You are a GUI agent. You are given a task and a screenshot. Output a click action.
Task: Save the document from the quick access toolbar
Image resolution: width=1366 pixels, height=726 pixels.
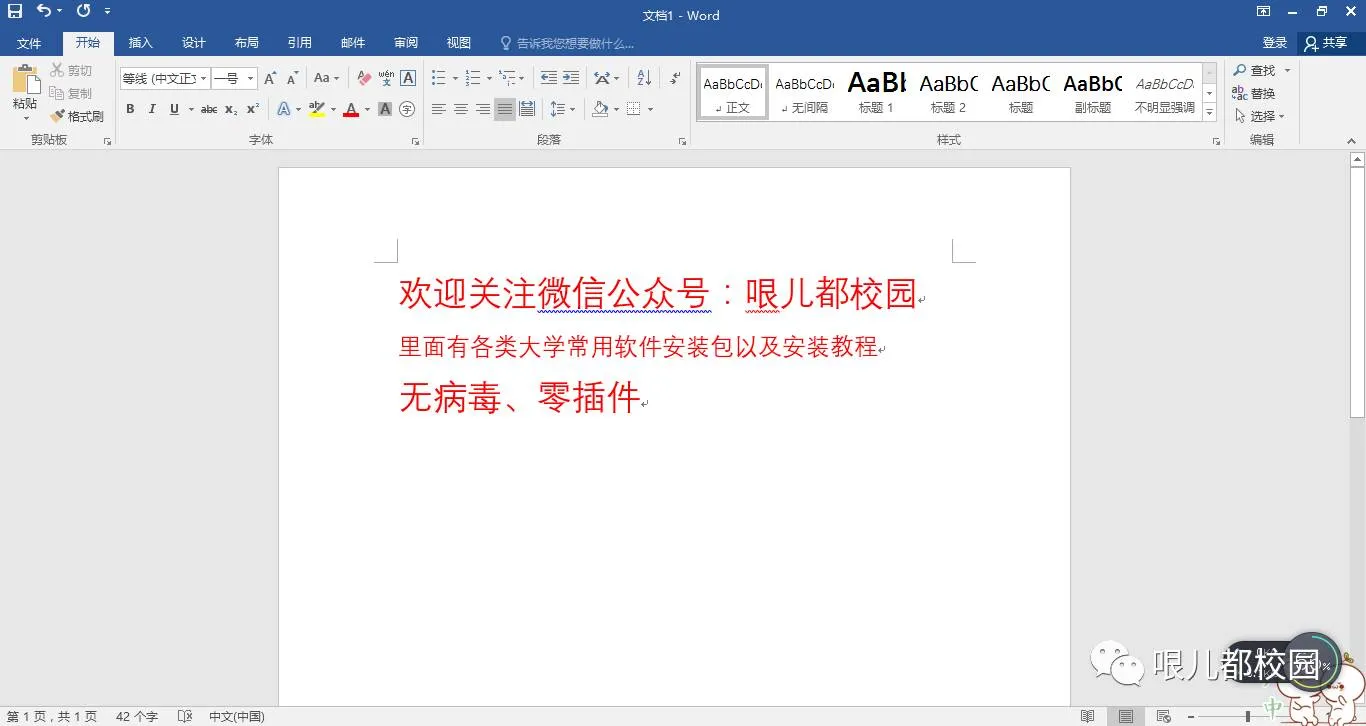pos(15,11)
